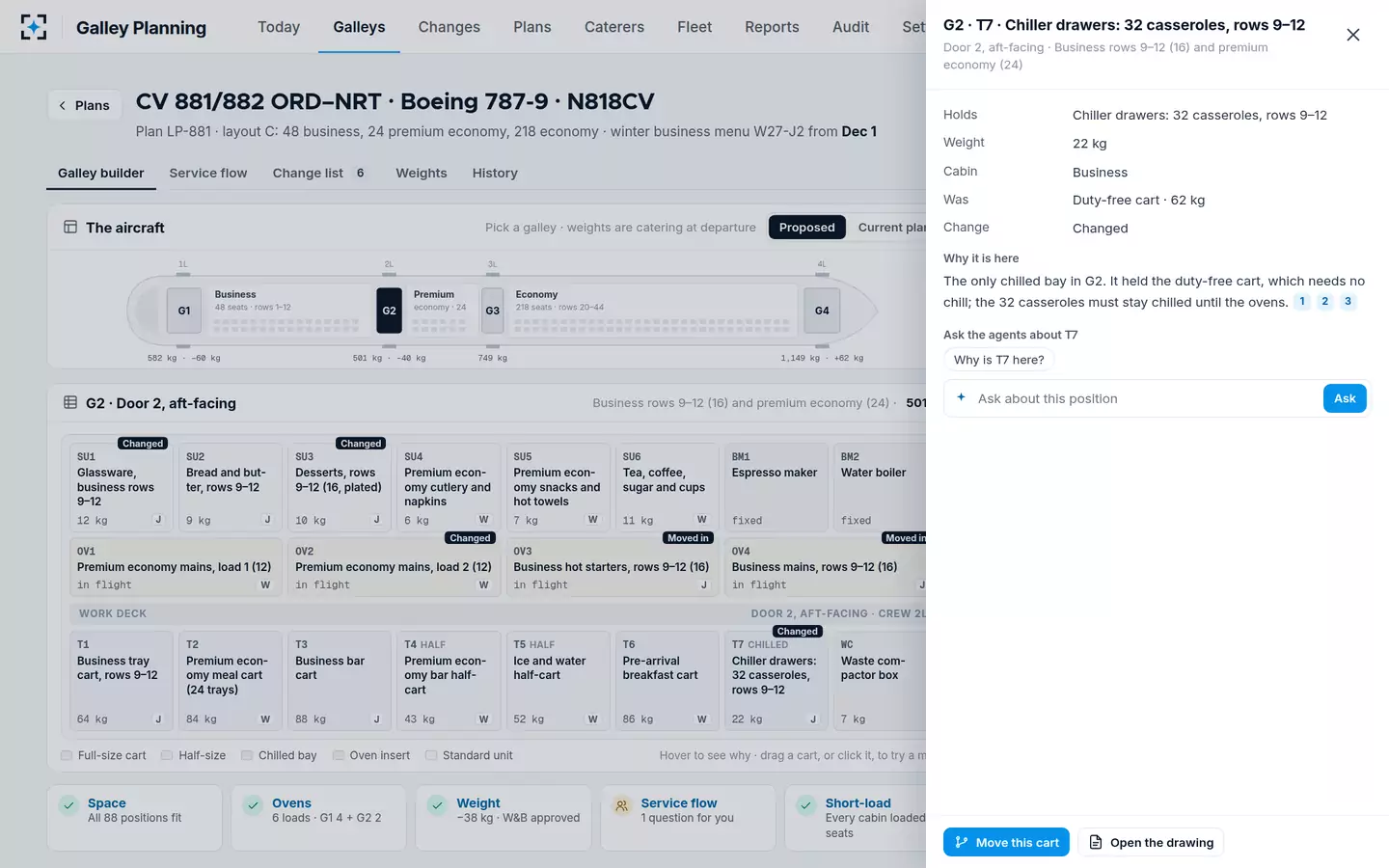The height and width of the screenshot is (868, 1389).
Task: Select galley G1 on aircraft diagram
Action: 184,311
